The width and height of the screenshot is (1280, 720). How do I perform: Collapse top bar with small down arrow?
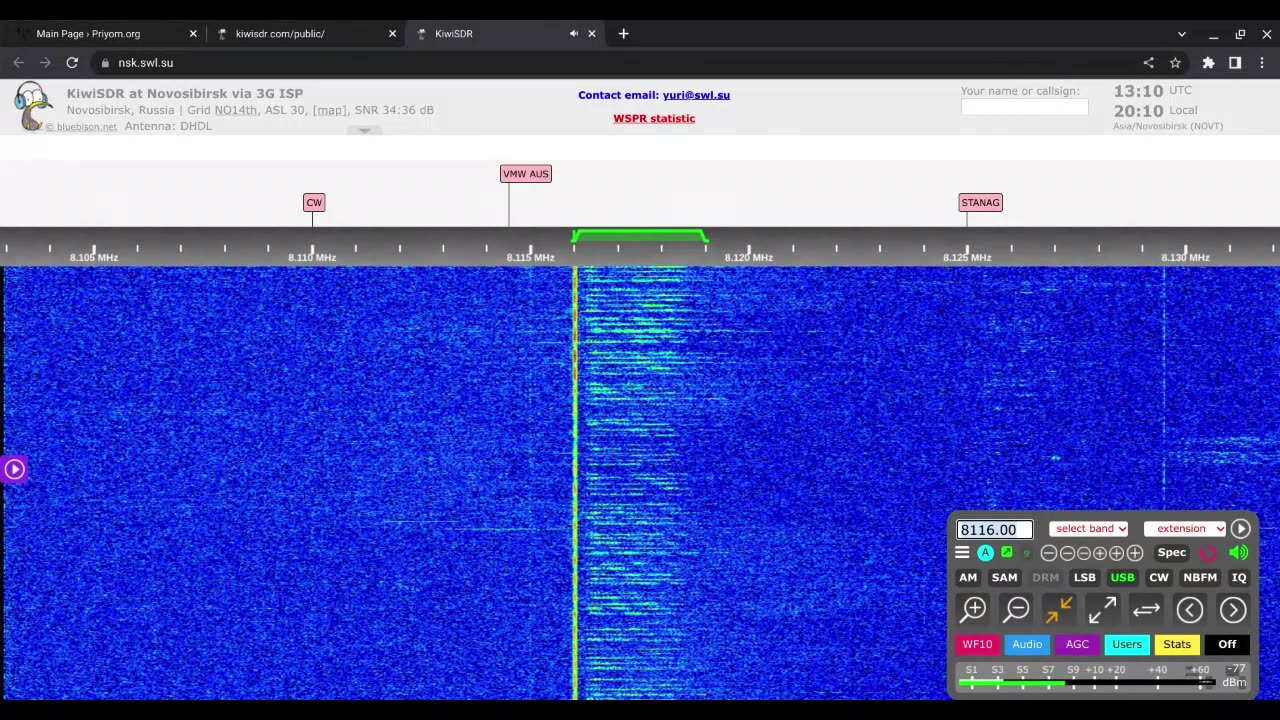click(364, 130)
